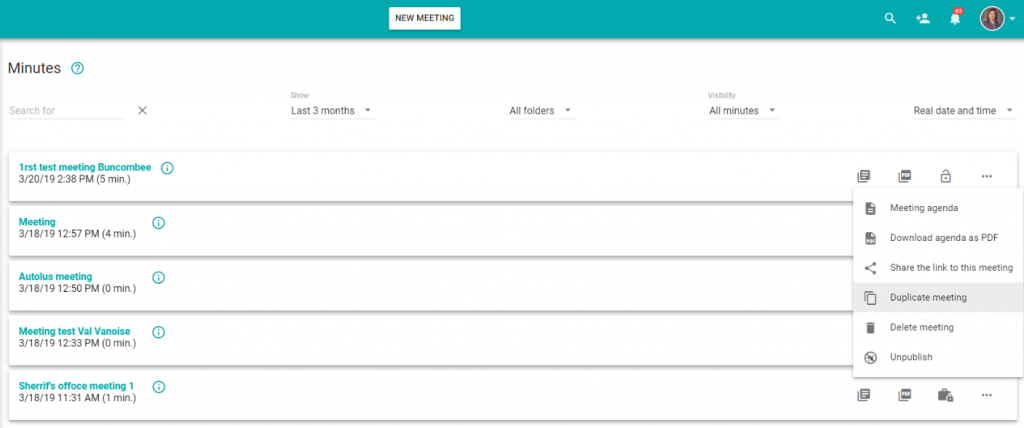Clear the search field with the X
The image size is (1024, 428).
point(142,110)
